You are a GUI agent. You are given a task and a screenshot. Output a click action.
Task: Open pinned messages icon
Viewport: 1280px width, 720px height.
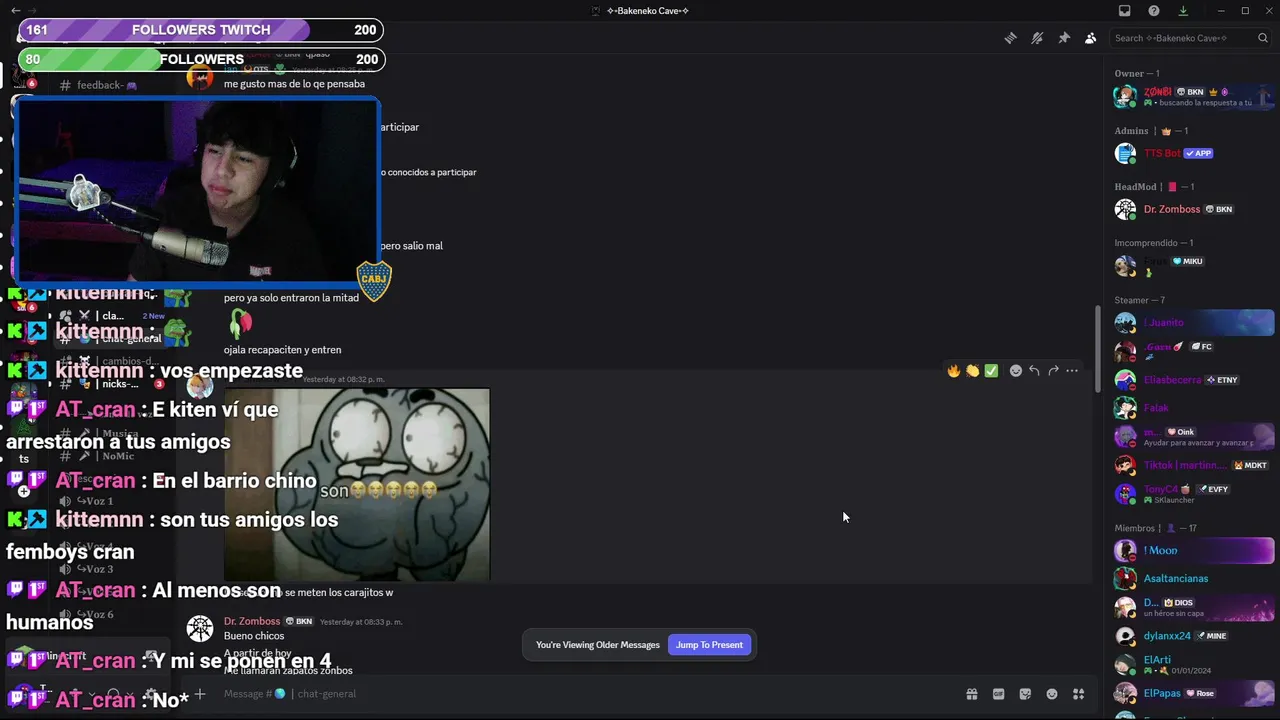coord(1064,38)
